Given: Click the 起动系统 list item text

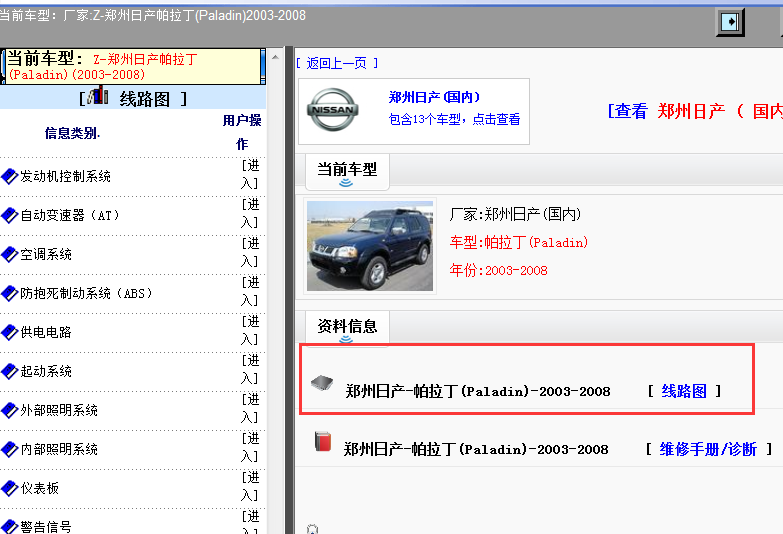Looking at the screenshot, I should click(x=46, y=371).
